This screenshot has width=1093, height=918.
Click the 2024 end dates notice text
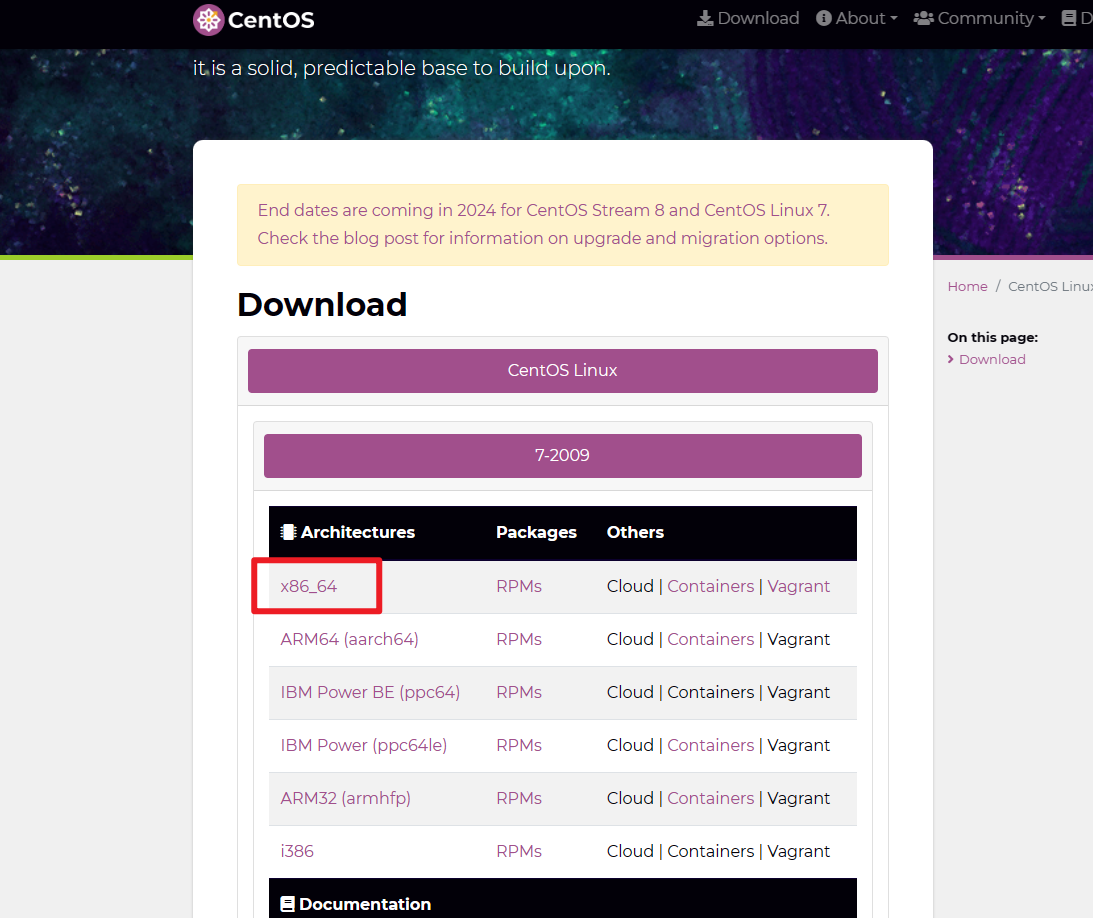pyautogui.click(x=544, y=224)
